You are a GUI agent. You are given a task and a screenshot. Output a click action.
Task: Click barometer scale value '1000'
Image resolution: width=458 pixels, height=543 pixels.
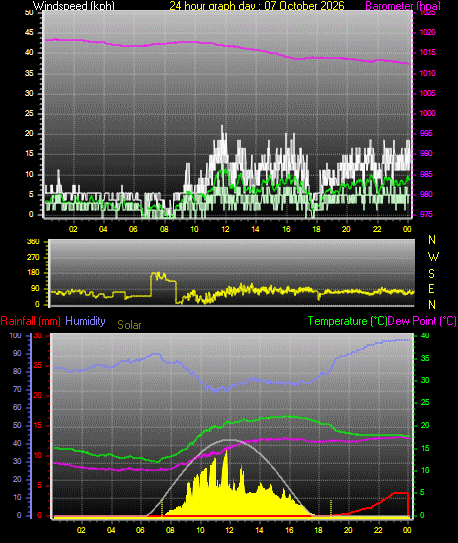coord(427,113)
